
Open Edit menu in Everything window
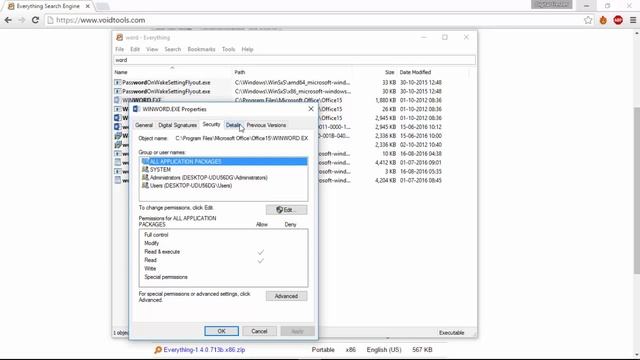(135, 49)
